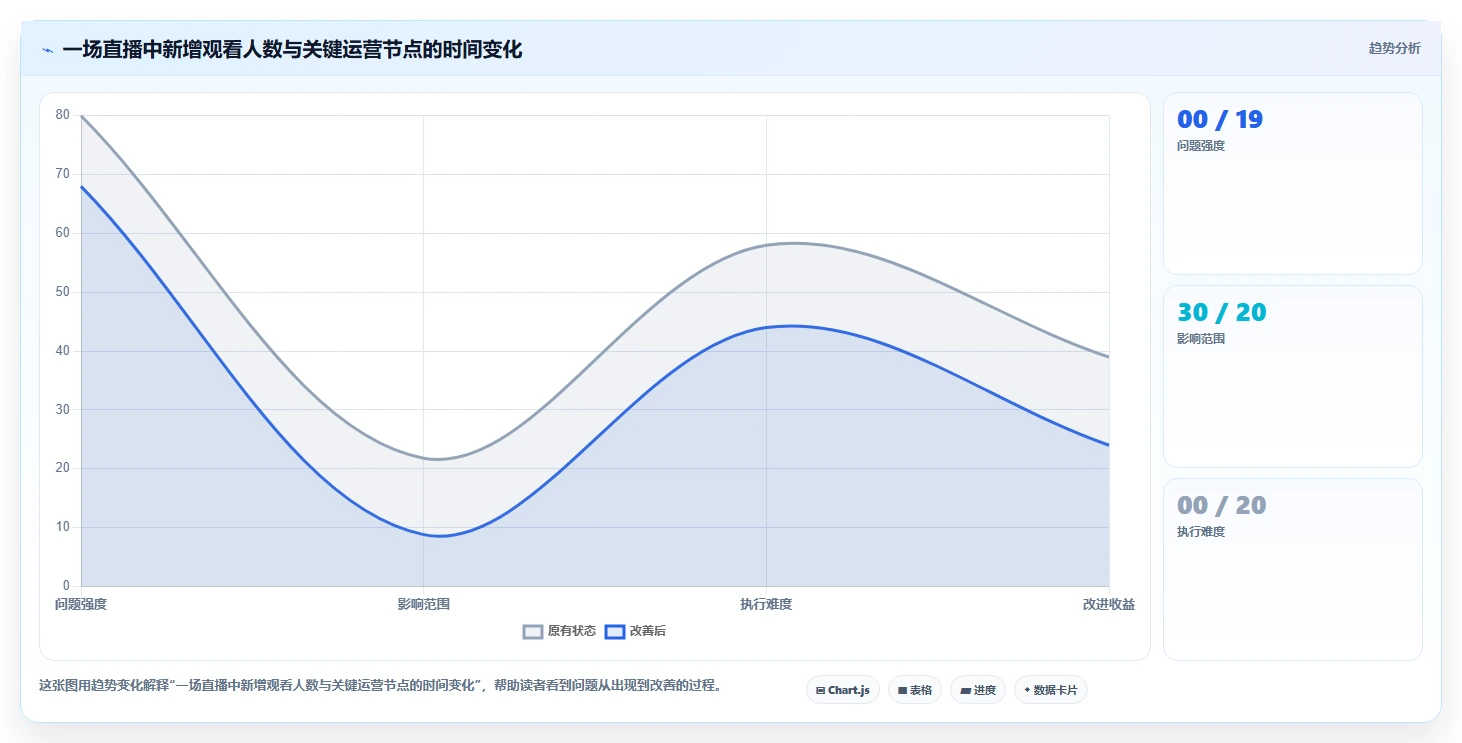Click the 问题强度 card caption
1462x743 pixels.
[1201, 146]
